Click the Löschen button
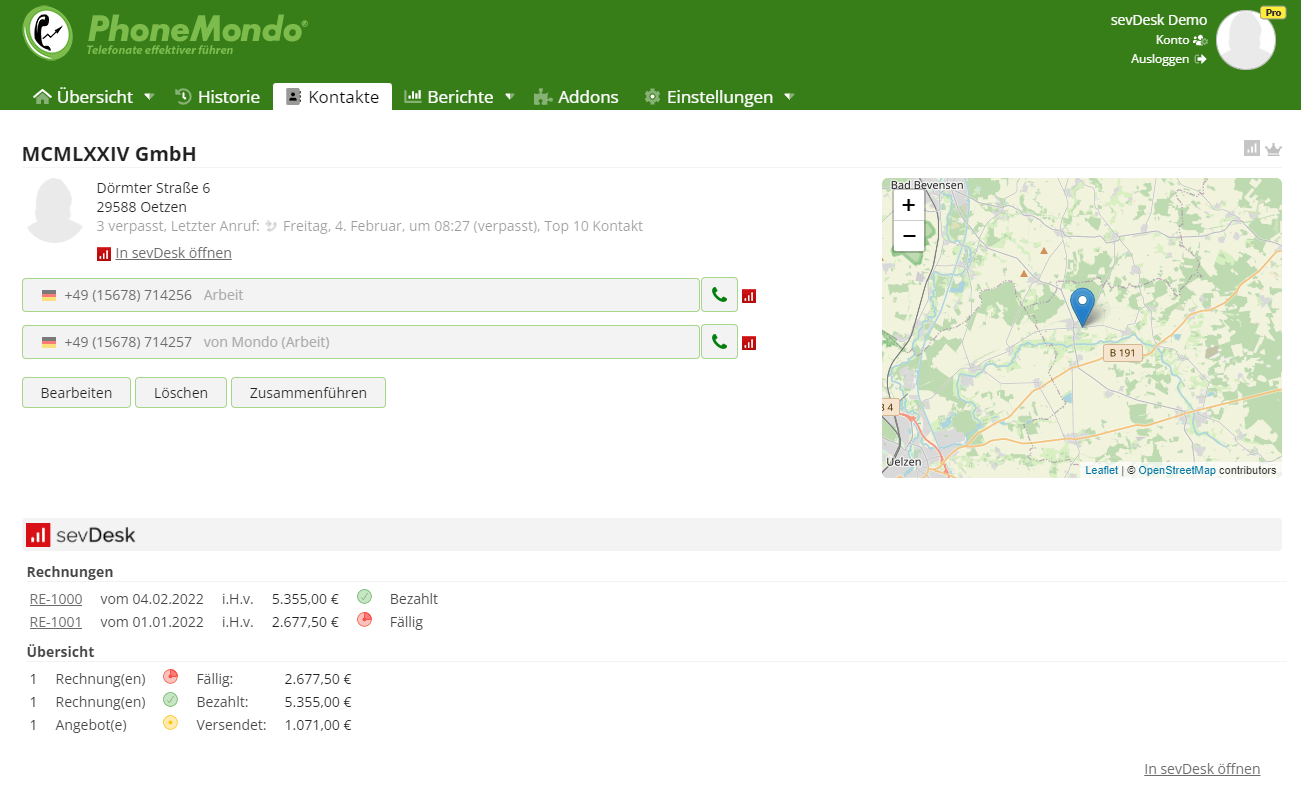This screenshot has height=786, width=1301. (181, 392)
